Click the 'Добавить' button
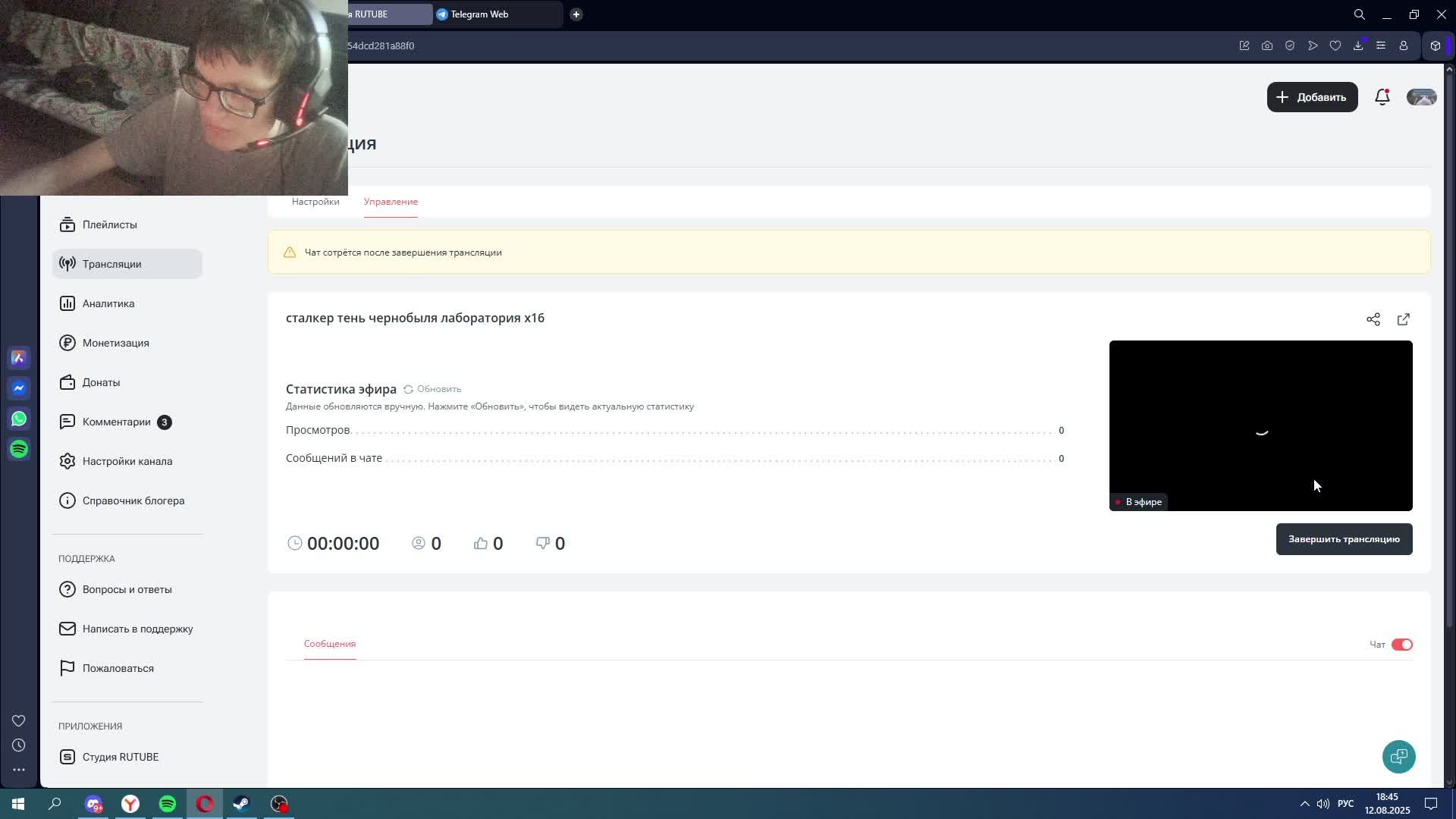The image size is (1456, 819). pos(1312,97)
